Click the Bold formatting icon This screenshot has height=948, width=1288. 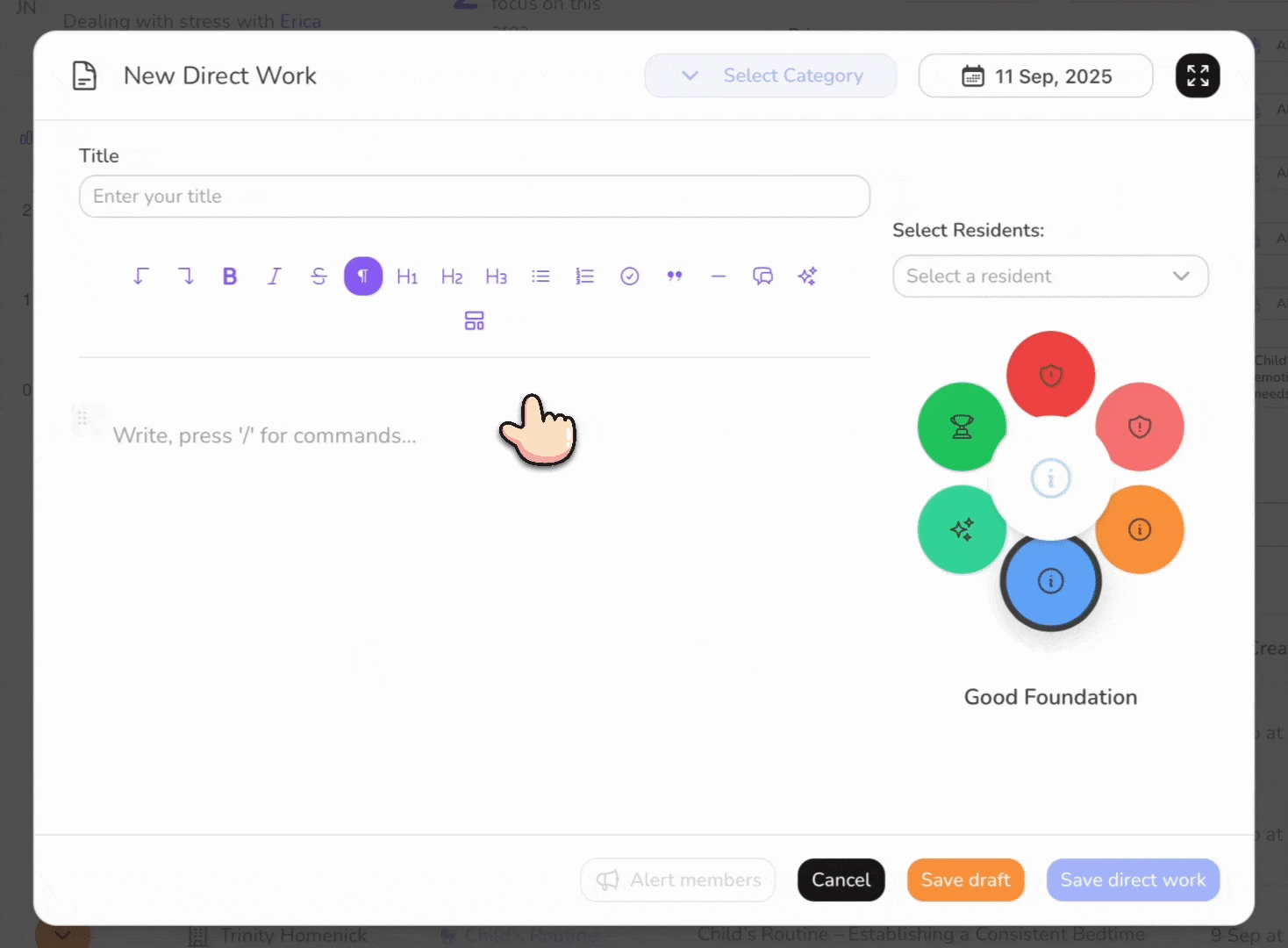(230, 276)
